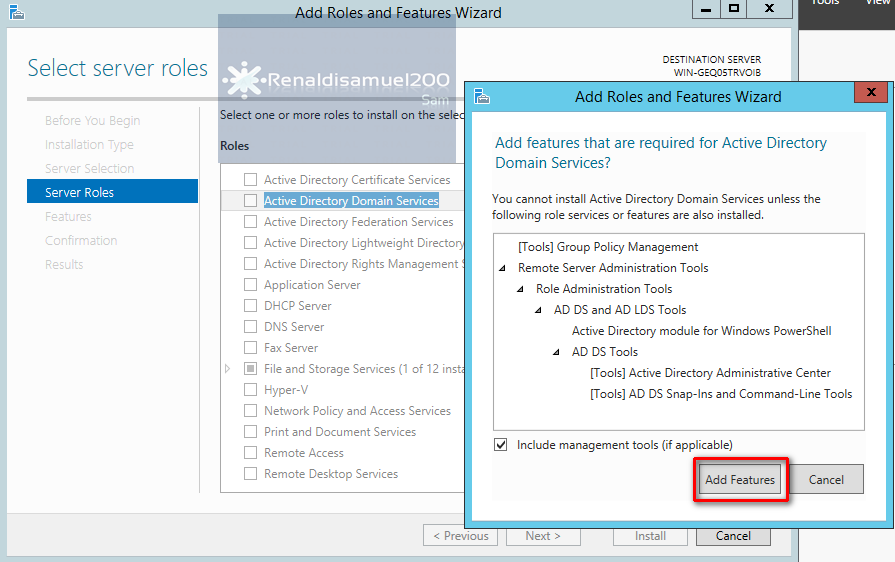The image size is (895, 562).
Task: Check Remote Desktop Services role
Action: (x=250, y=474)
